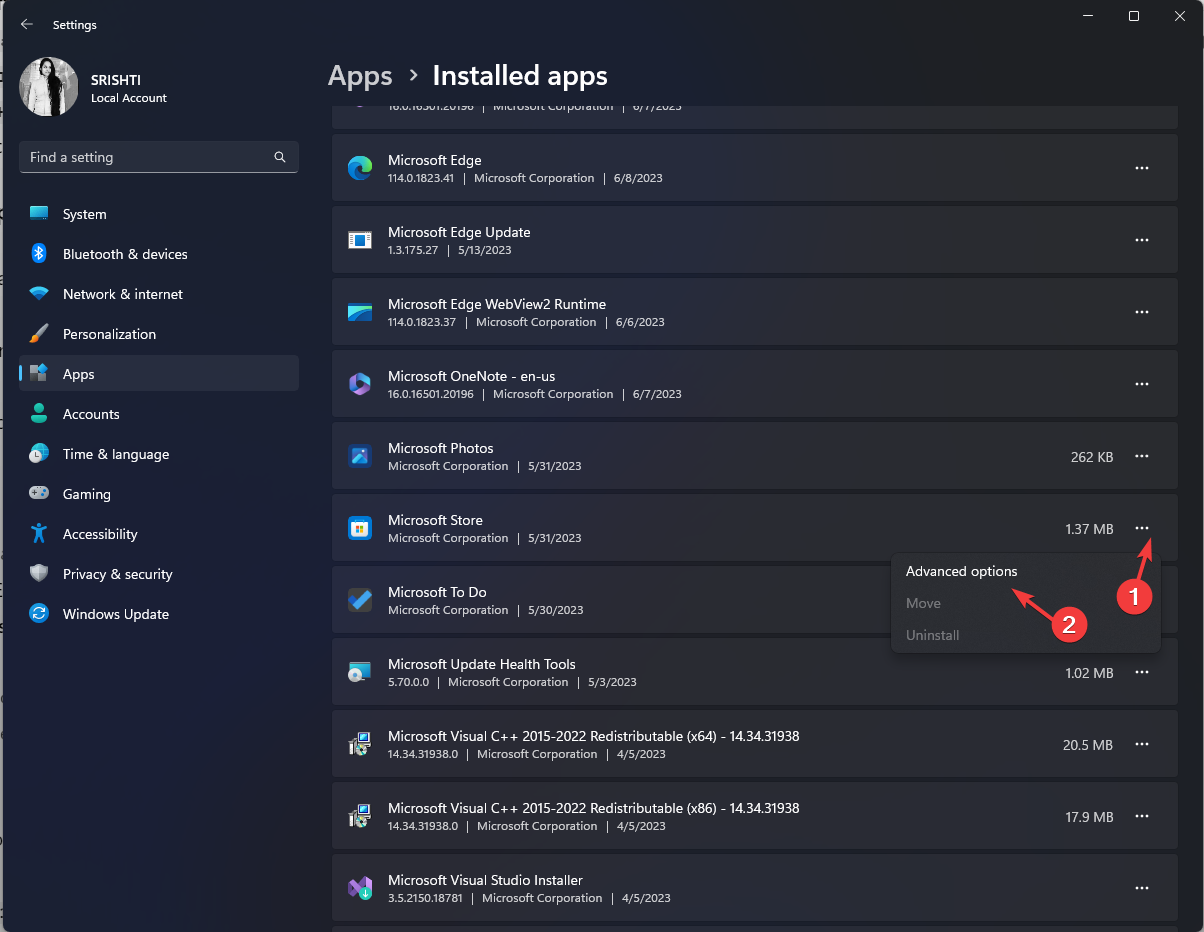
Task: Open more options for Microsoft Edge Update
Action: tap(1142, 240)
